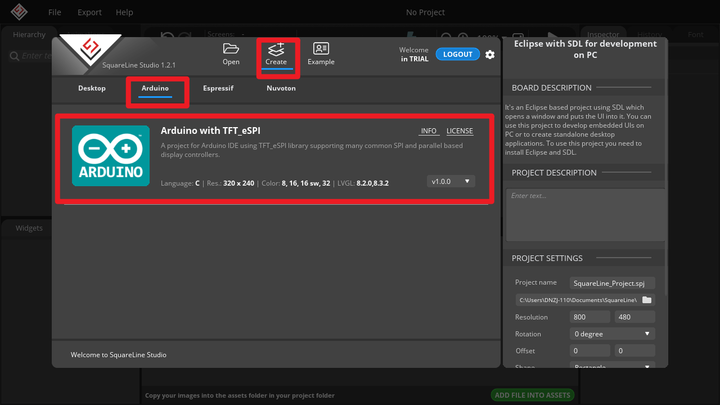Select the History panel tab
This screenshot has height=405, width=720.
(649, 34)
